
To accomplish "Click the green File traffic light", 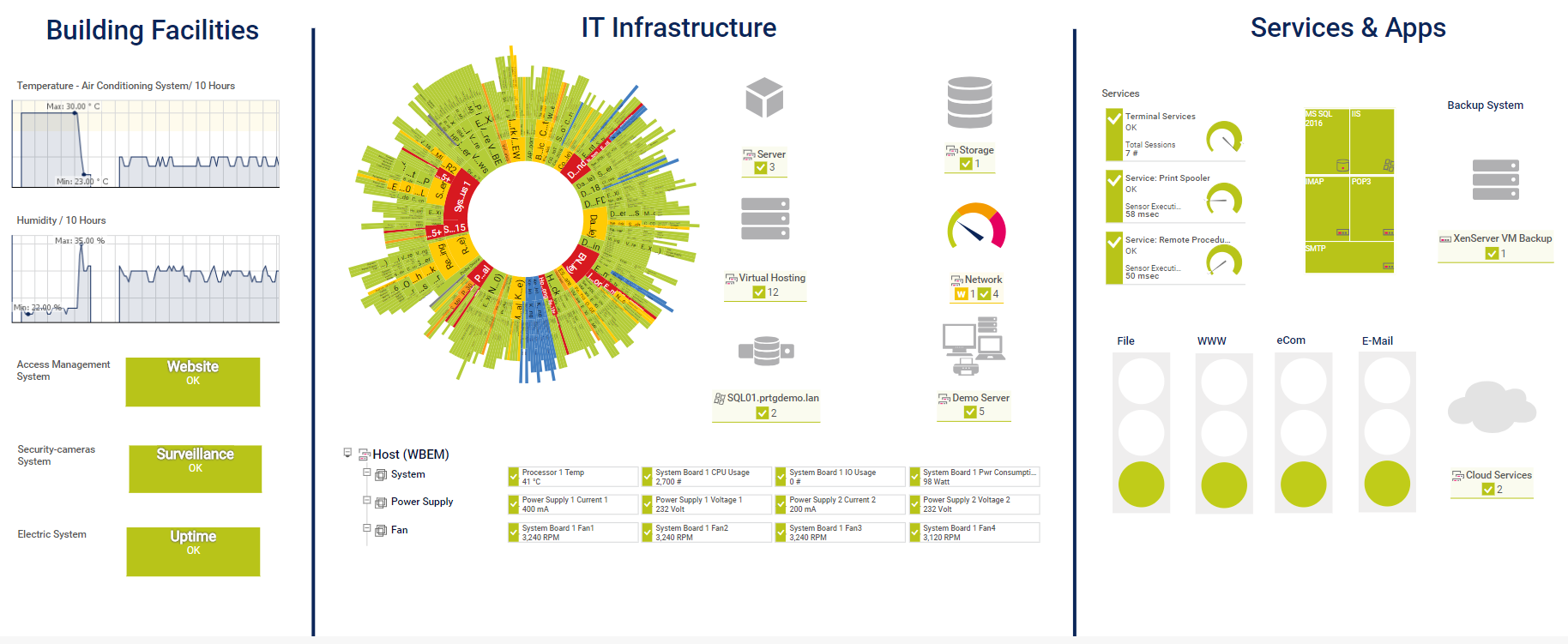I will (1141, 485).
